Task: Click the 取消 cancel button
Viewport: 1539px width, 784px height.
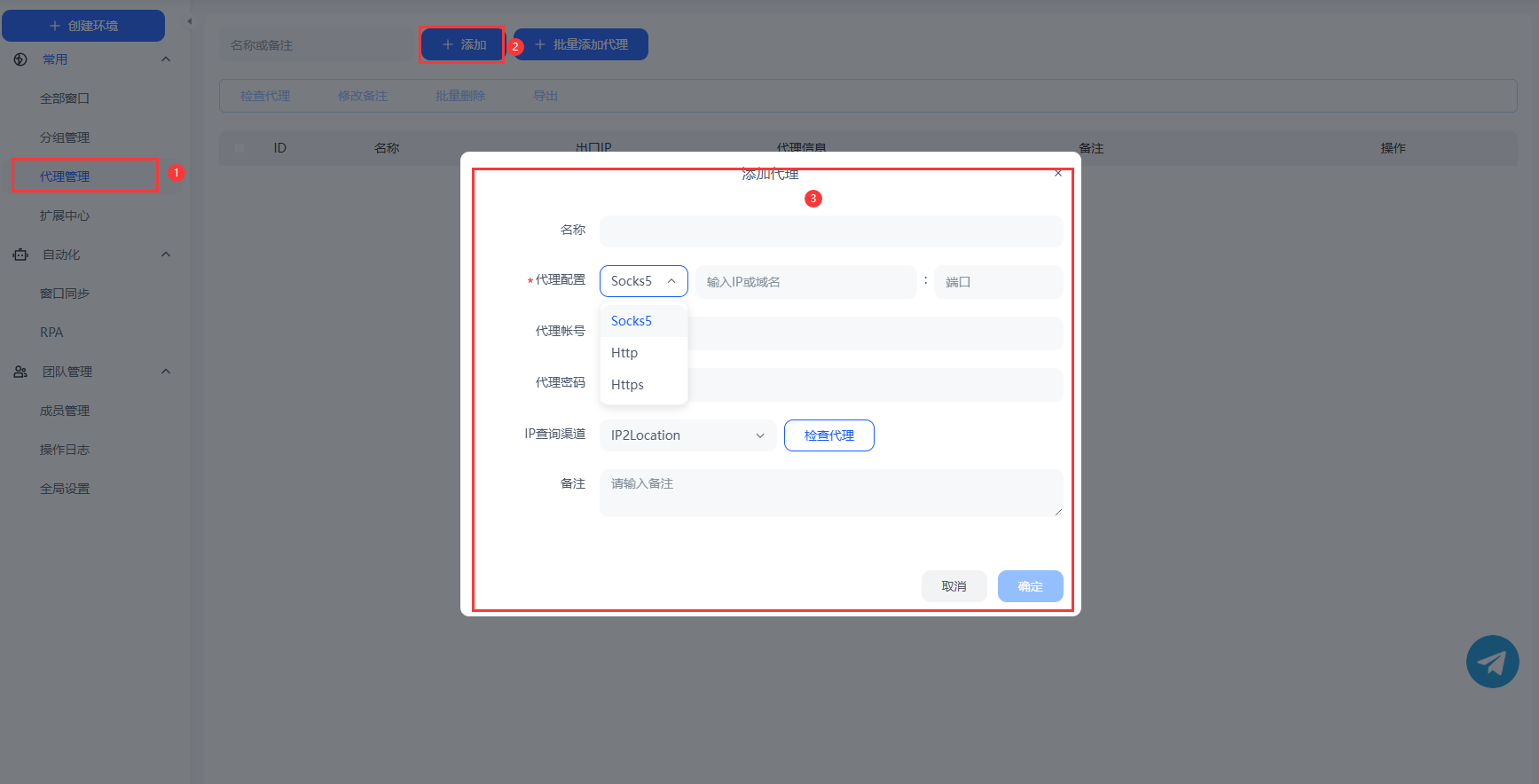Action: 954,586
